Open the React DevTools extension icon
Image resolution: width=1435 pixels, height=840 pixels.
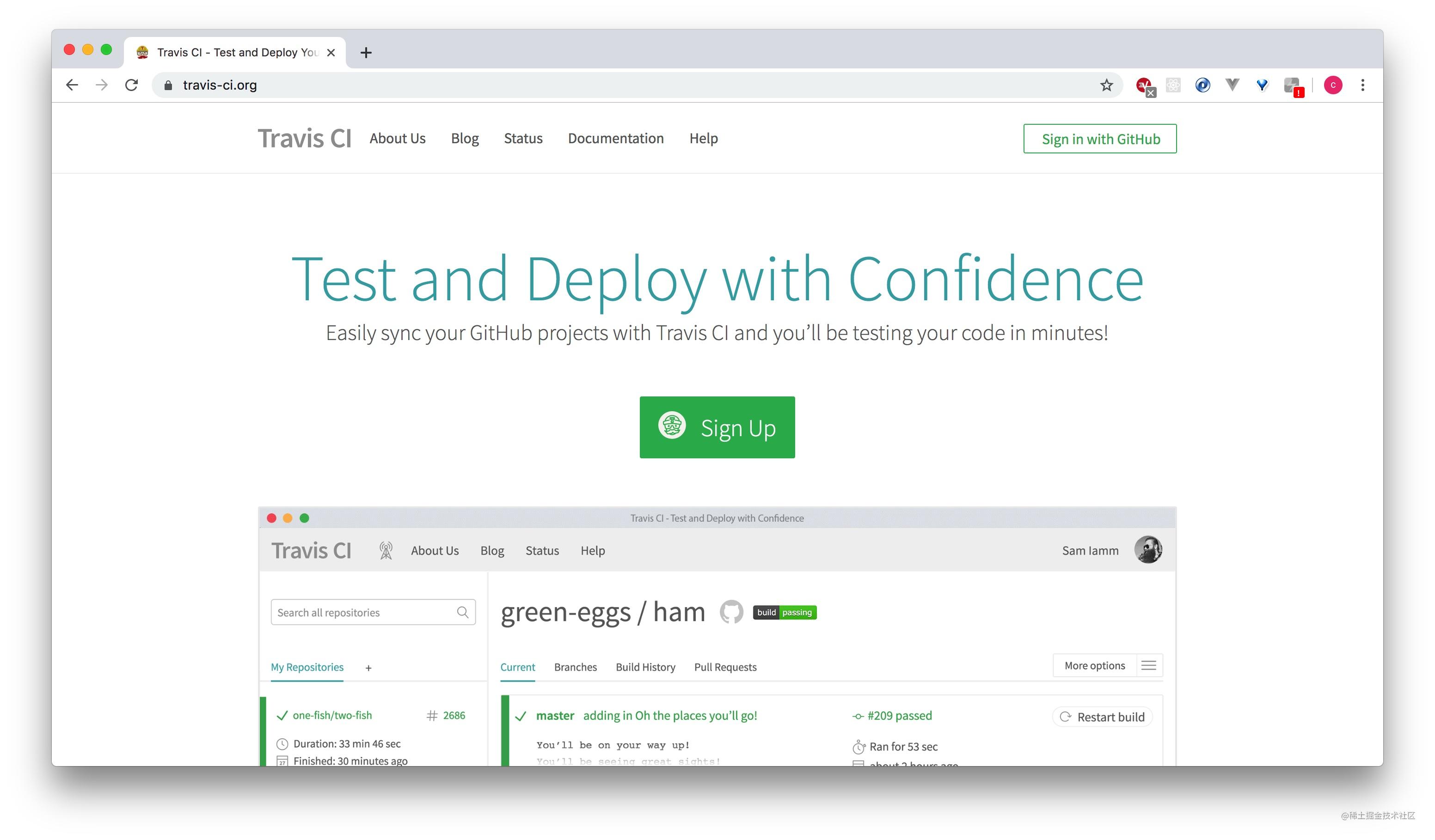pyautogui.click(x=1173, y=85)
